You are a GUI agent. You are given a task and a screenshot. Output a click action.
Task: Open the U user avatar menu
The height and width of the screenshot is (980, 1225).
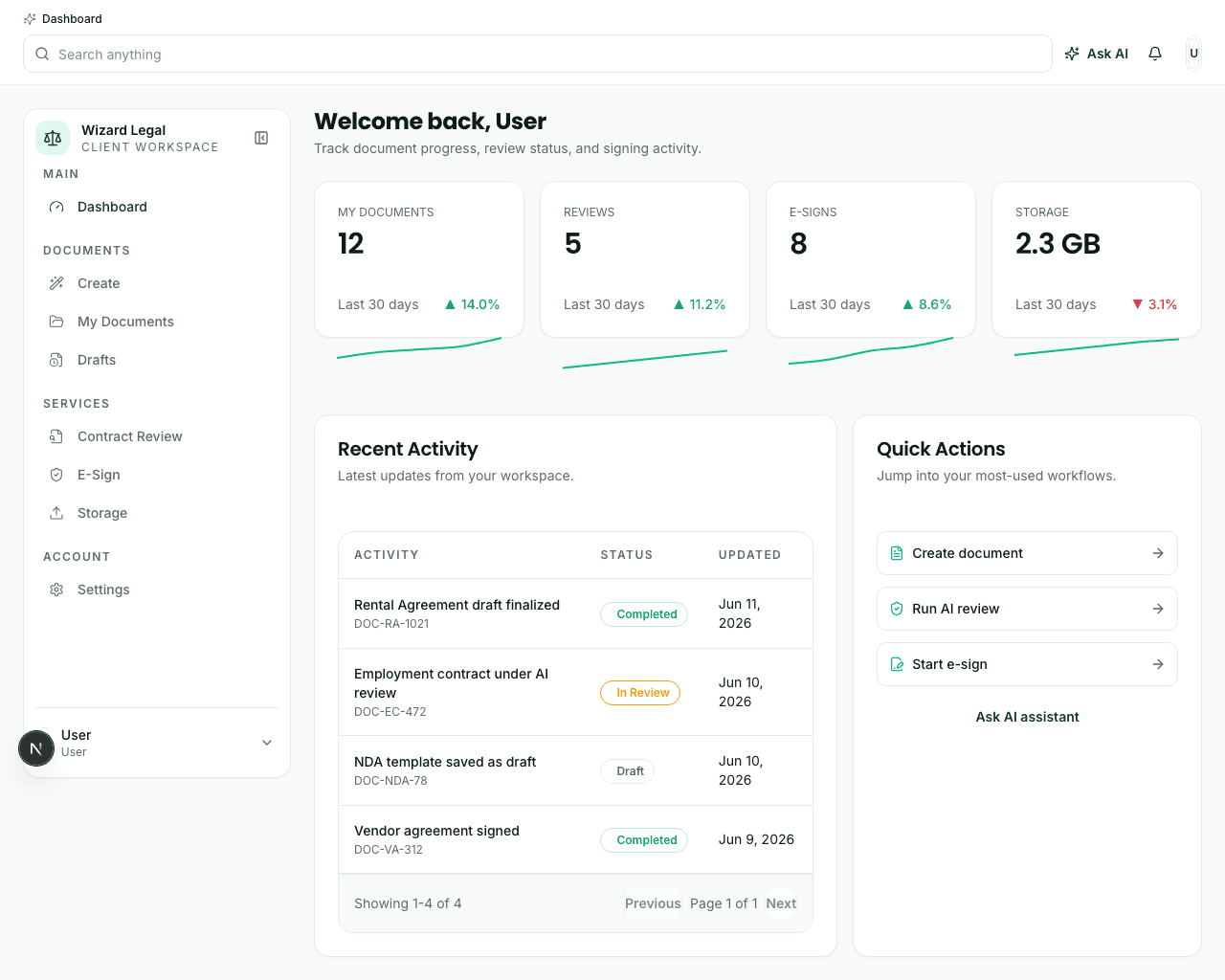pos(1193,54)
